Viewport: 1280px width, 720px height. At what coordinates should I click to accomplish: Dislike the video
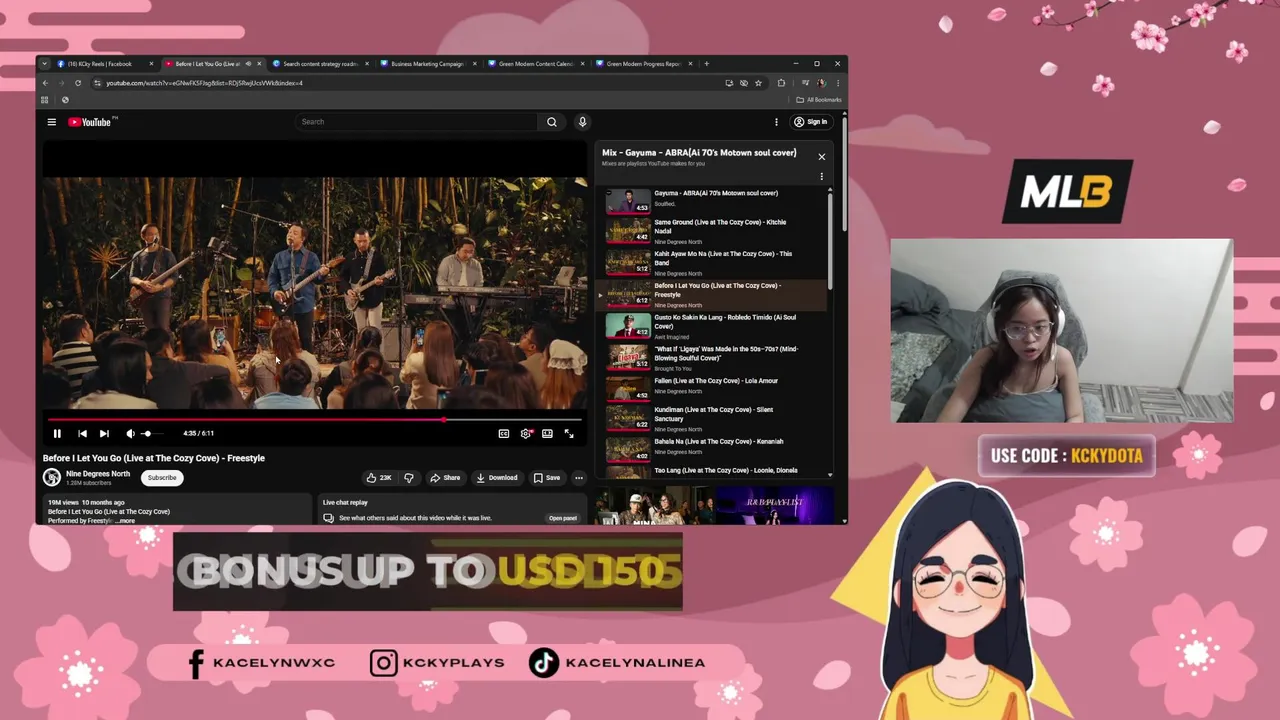[x=408, y=478]
